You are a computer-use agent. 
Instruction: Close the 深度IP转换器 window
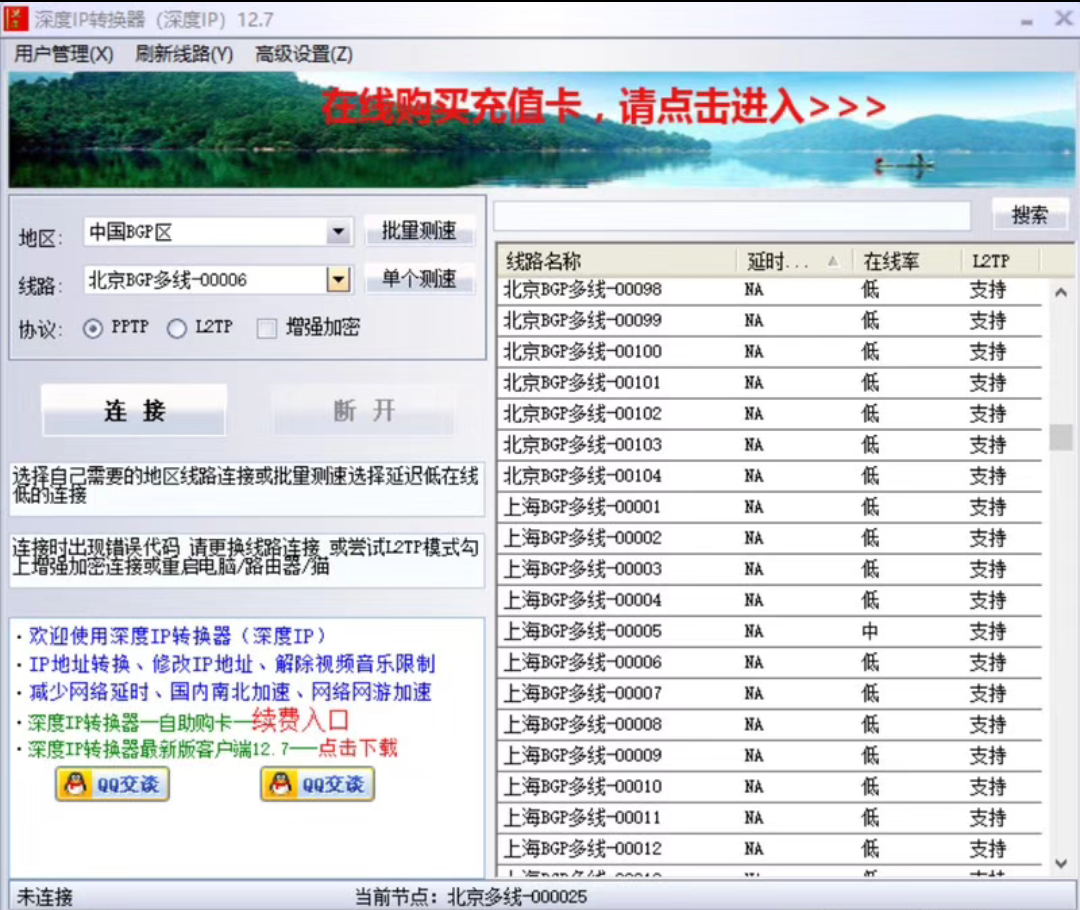point(1063,18)
